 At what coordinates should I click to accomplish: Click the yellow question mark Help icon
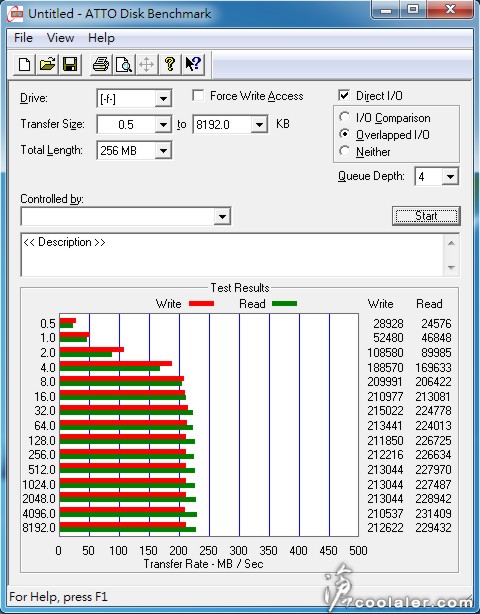tap(170, 64)
